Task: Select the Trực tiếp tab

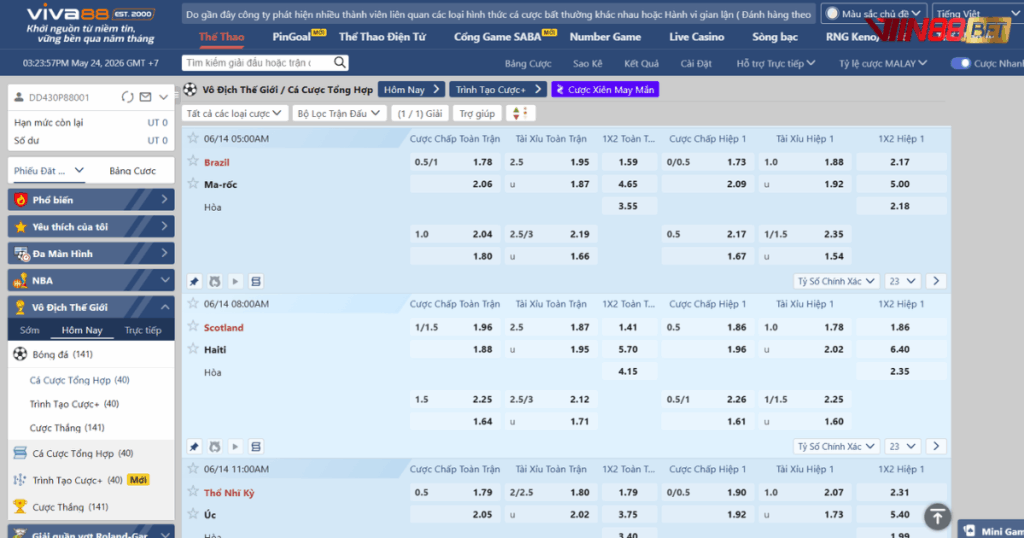Action: point(142,330)
